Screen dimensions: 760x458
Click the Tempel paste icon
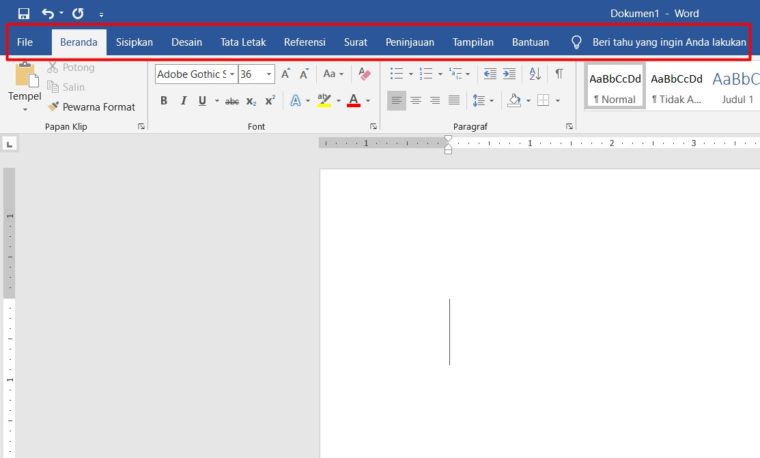coord(25,76)
